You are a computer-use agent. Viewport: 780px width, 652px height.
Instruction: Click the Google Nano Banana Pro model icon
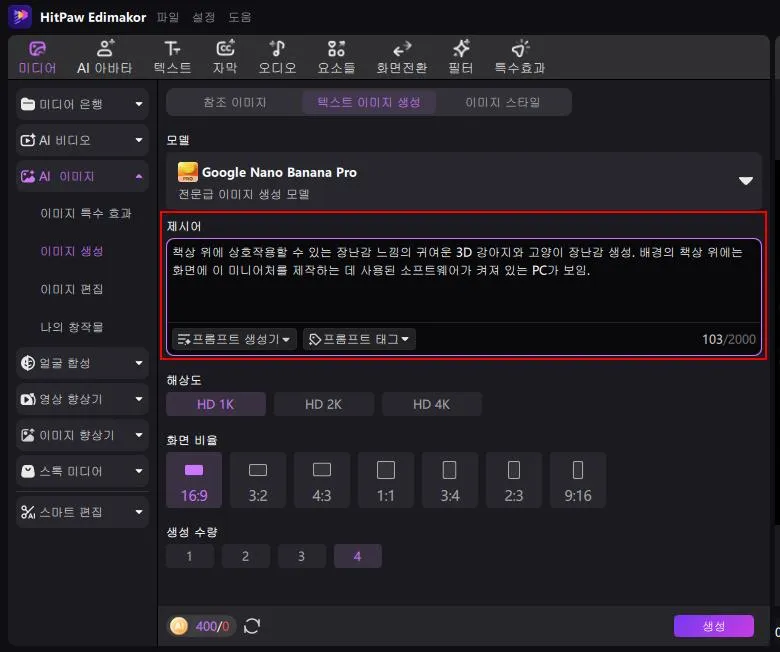[188, 173]
